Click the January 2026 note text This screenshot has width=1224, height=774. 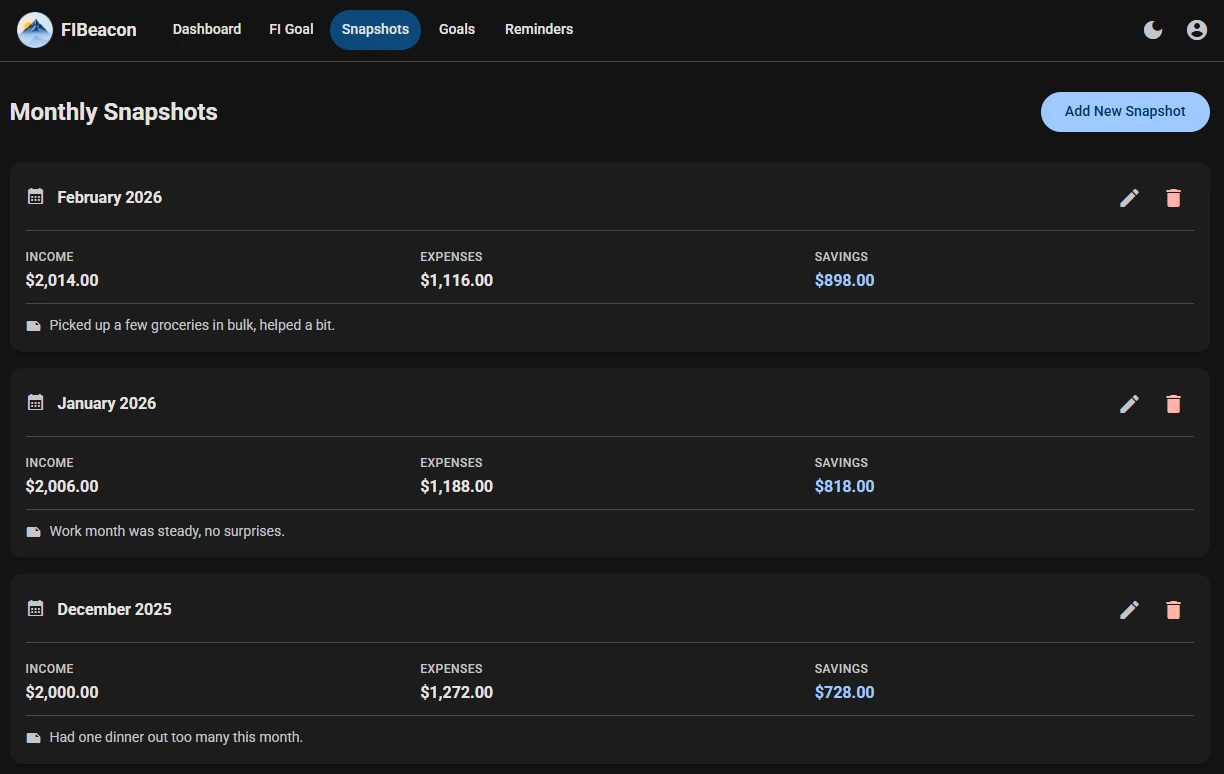(167, 531)
